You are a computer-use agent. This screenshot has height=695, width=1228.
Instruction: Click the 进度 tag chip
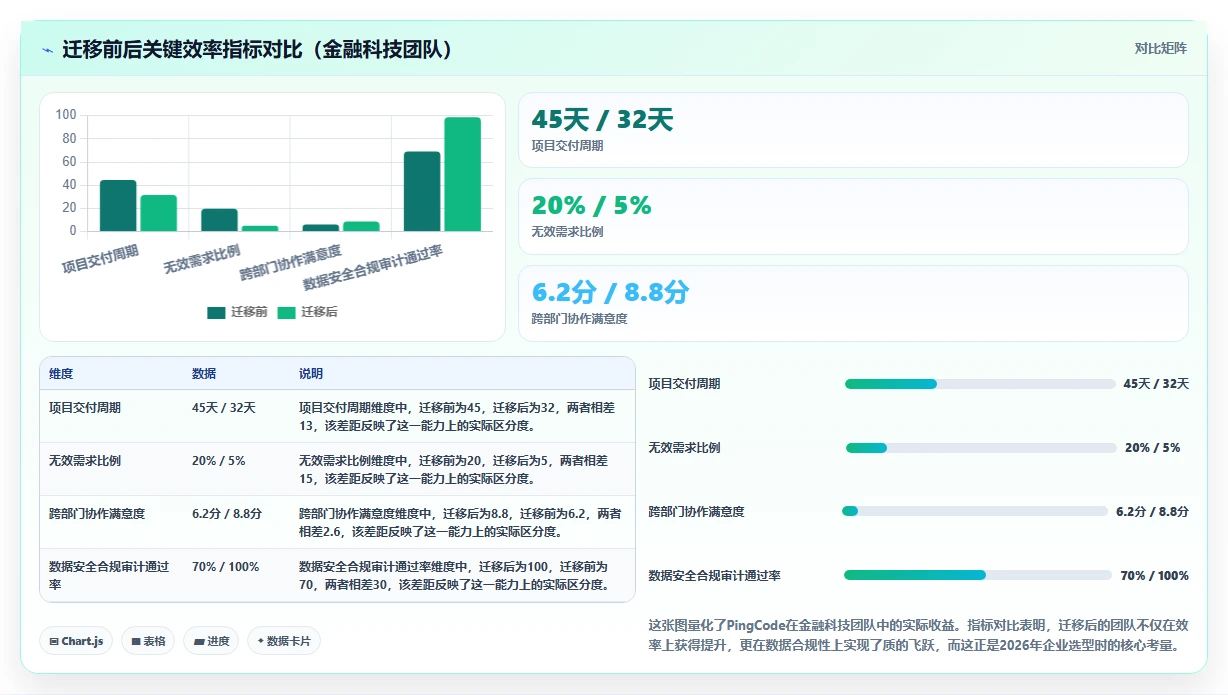pyautogui.click(x=211, y=641)
